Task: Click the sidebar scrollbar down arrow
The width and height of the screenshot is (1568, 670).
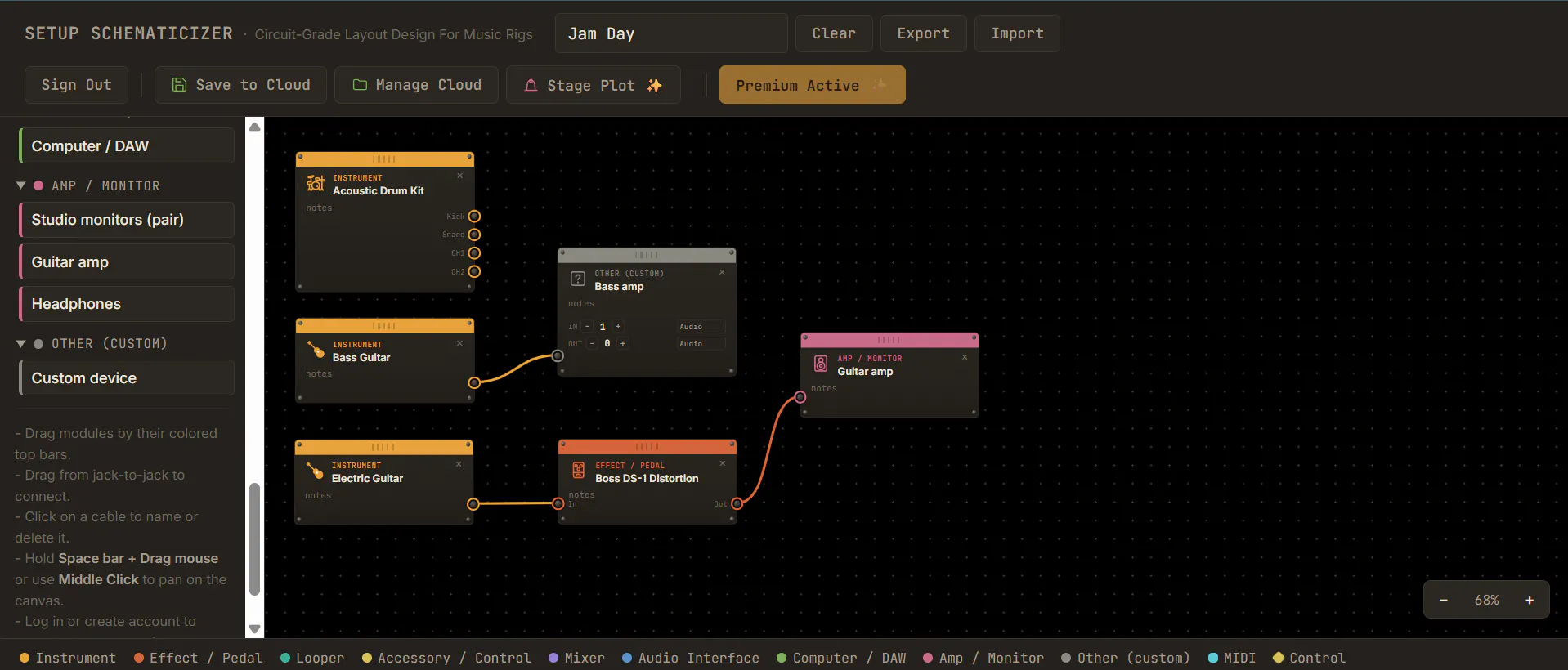Action: click(x=255, y=629)
